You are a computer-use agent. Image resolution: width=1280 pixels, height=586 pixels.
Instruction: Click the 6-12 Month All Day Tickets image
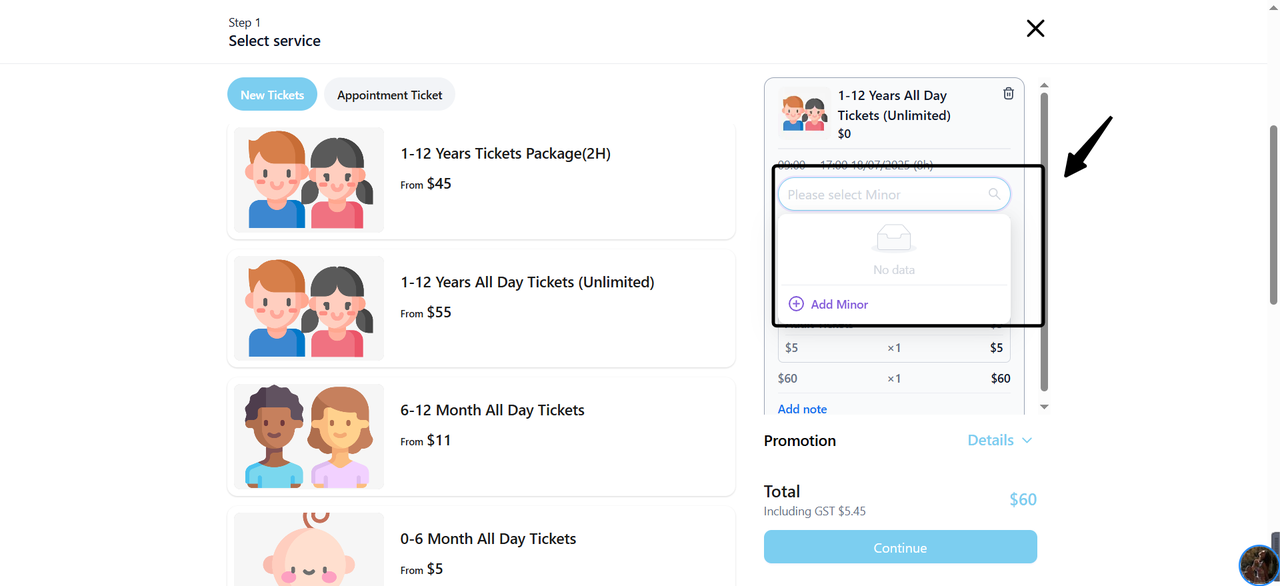click(309, 437)
